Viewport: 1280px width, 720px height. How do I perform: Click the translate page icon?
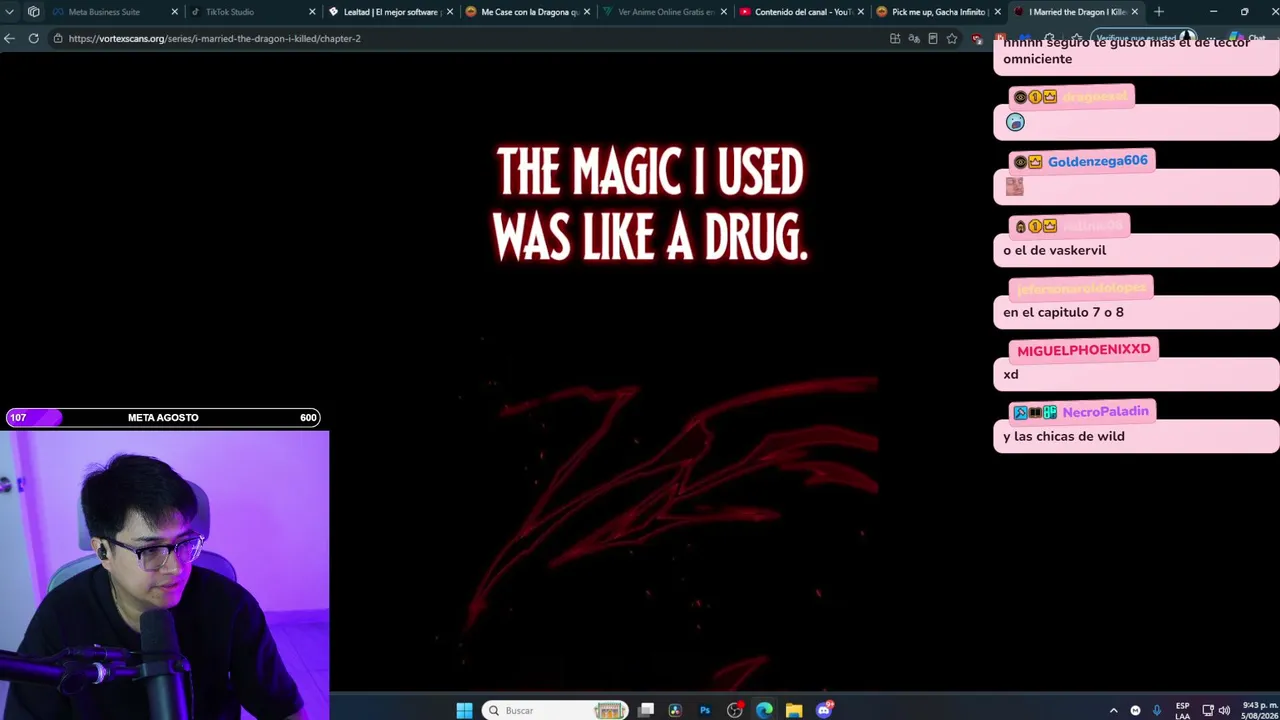(914, 38)
